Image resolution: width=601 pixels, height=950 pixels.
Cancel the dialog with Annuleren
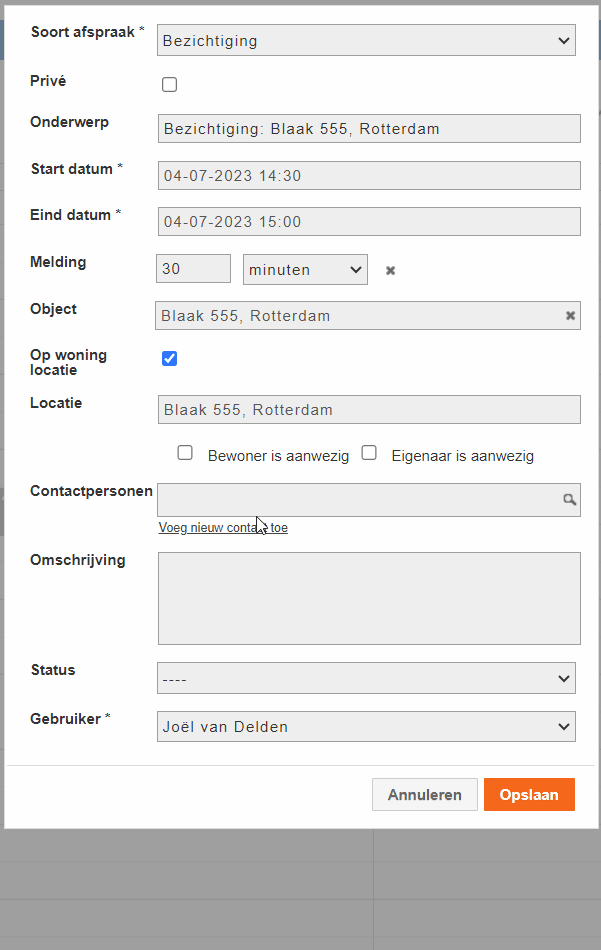coord(425,794)
